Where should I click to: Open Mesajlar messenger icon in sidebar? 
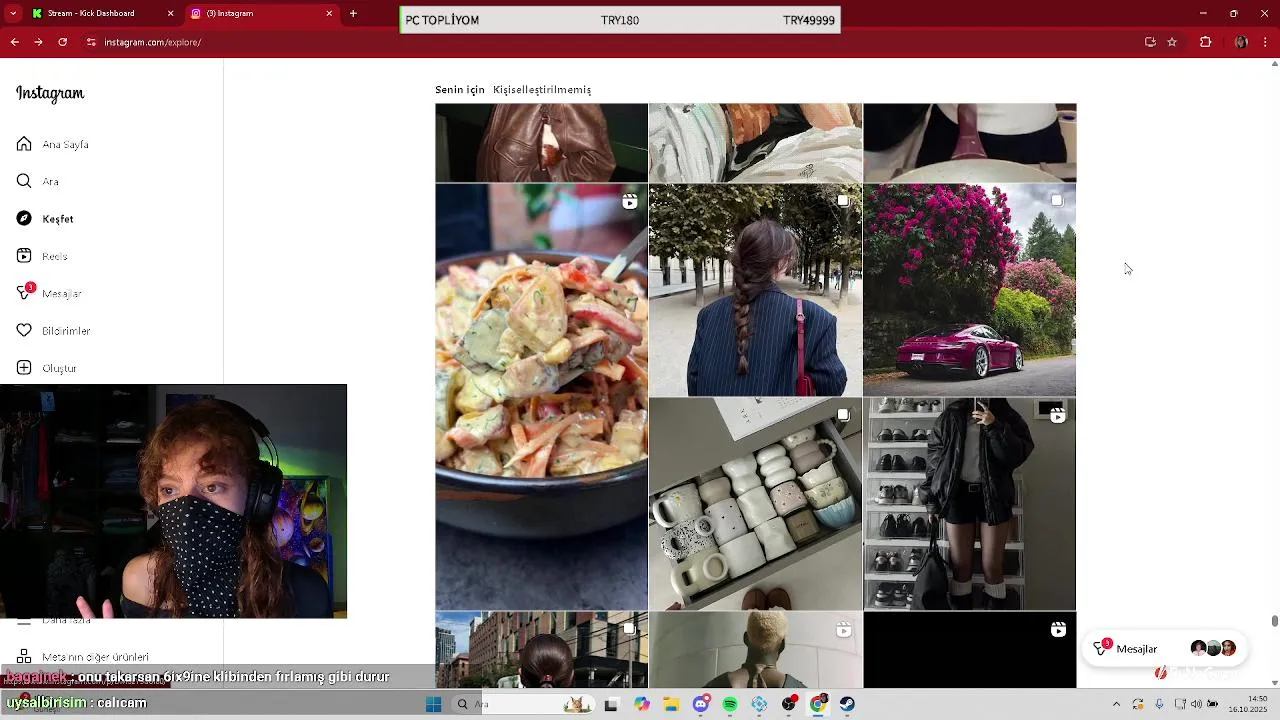pos(24,293)
